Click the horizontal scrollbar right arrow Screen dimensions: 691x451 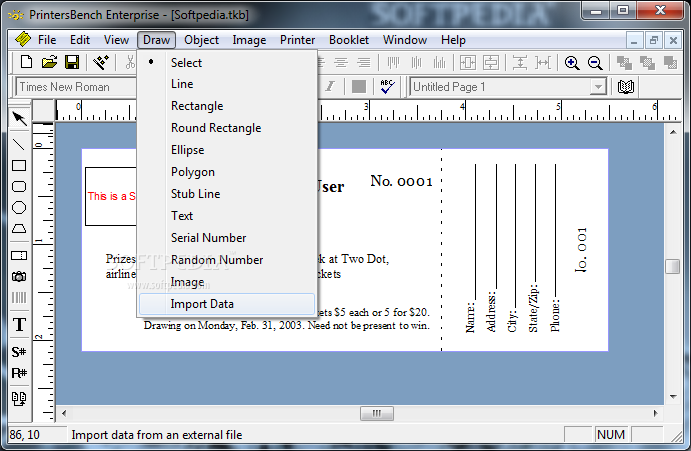tap(655, 414)
